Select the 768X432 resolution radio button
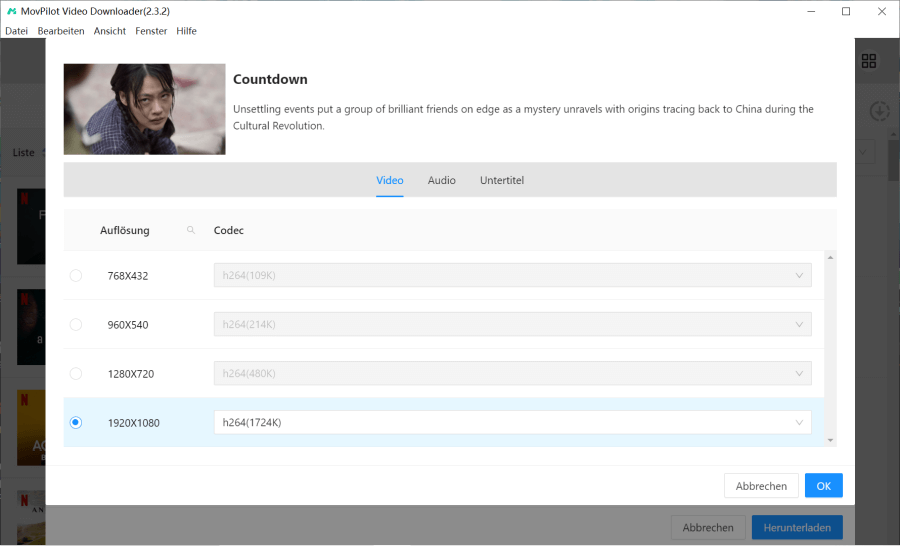 (x=76, y=276)
